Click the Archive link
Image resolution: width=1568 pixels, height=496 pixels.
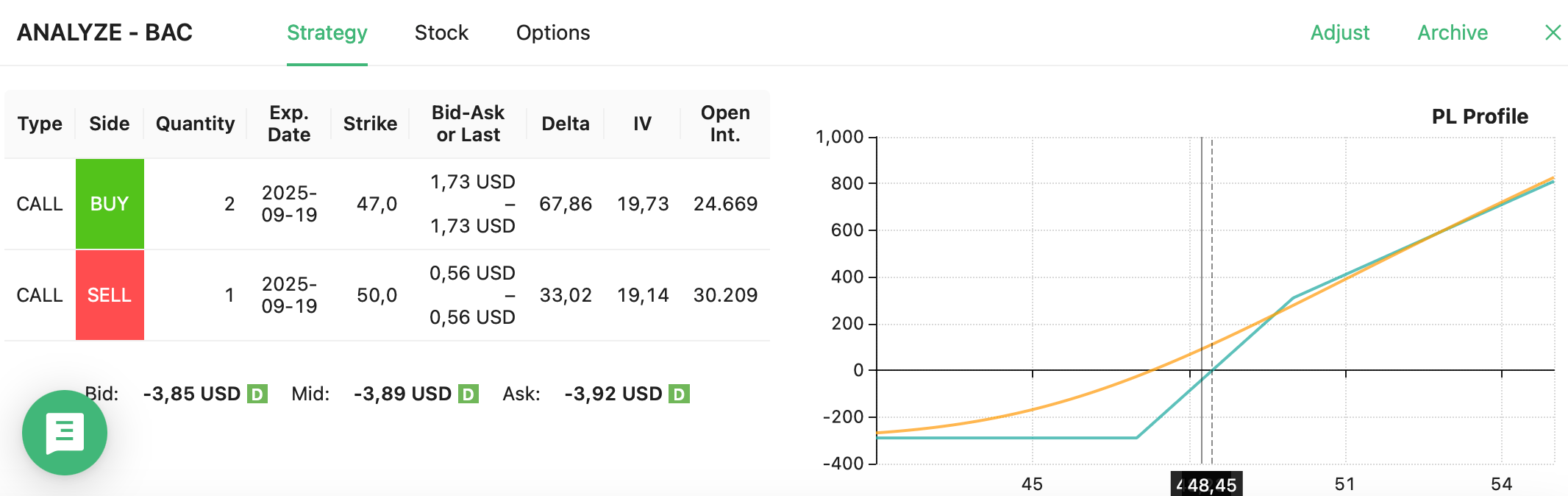[1451, 32]
